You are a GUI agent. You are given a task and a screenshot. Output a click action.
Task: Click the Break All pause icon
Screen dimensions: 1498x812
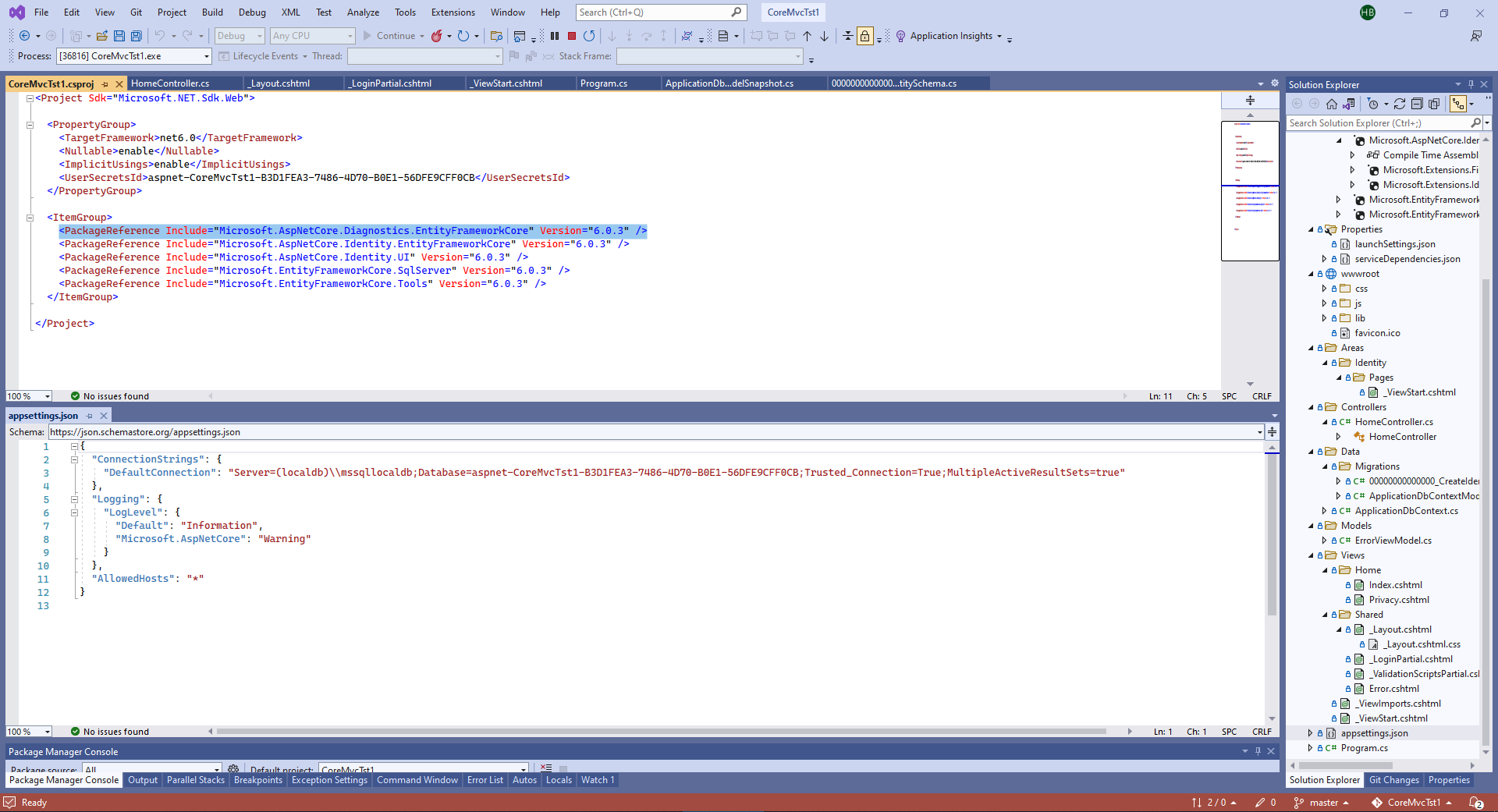(x=555, y=36)
